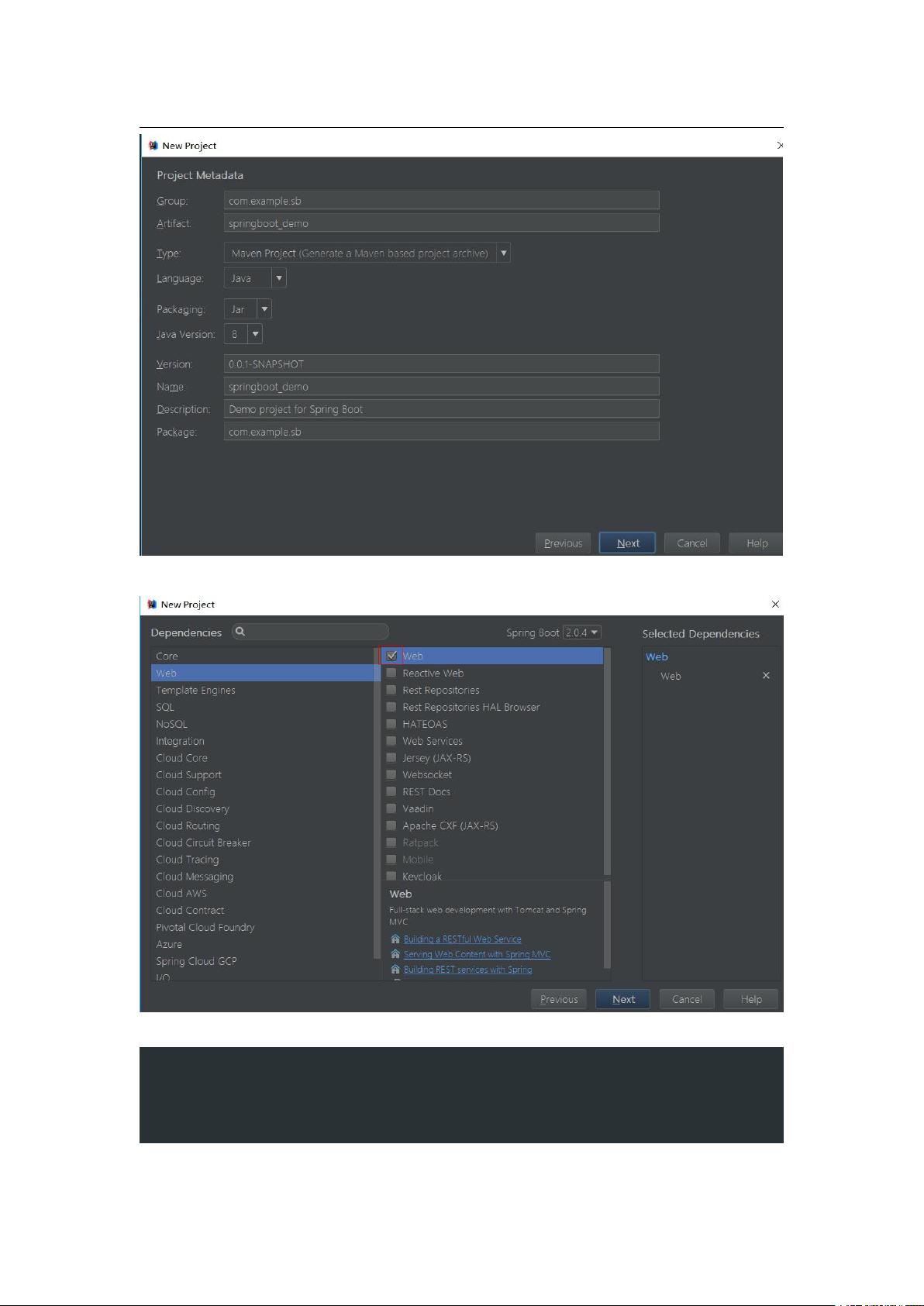Select the Cloud Circuit Breaker category
This screenshot has height=1306, width=924.
tap(262, 843)
